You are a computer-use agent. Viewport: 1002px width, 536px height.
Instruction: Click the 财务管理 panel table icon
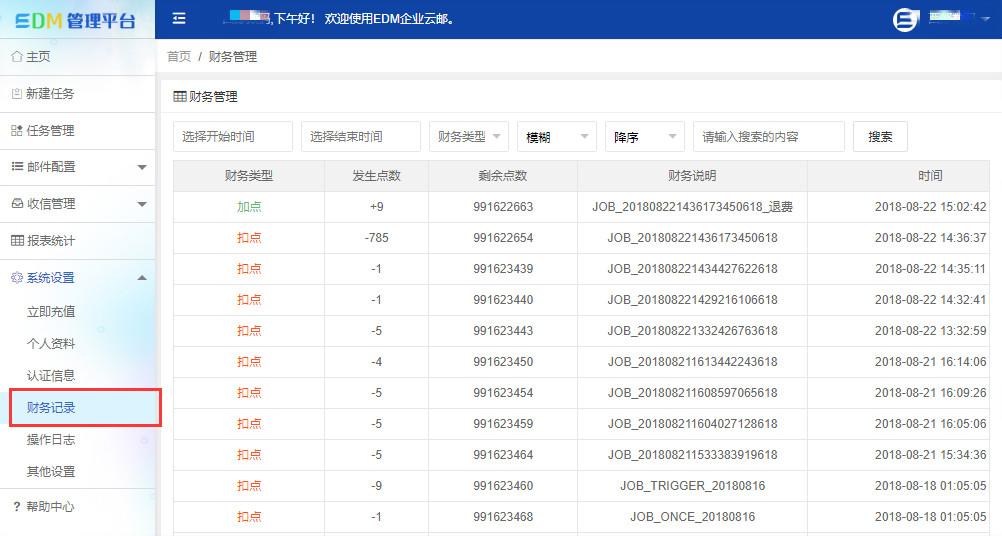pos(180,97)
